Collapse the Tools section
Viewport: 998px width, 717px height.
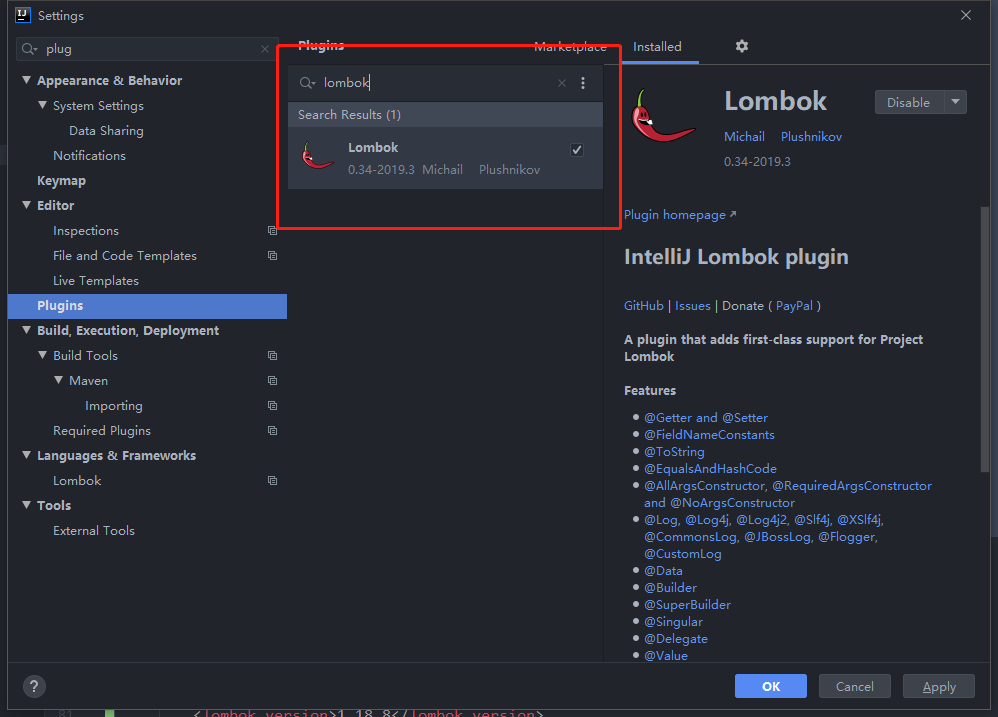(26, 505)
